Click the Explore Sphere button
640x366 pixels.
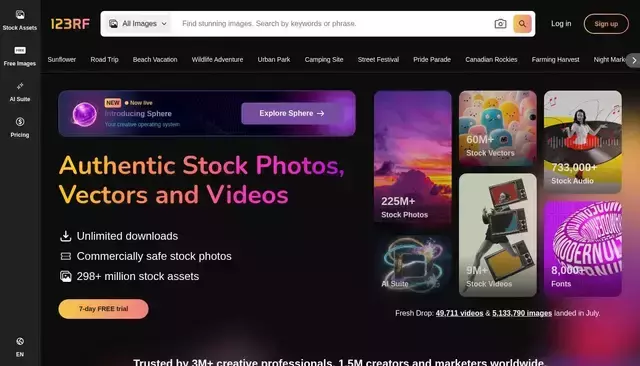tap(292, 113)
